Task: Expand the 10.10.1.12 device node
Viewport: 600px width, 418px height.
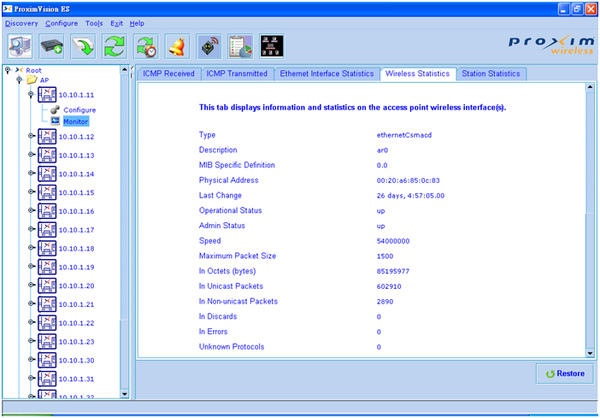Action: pyautogui.click(x=31, y=136)
